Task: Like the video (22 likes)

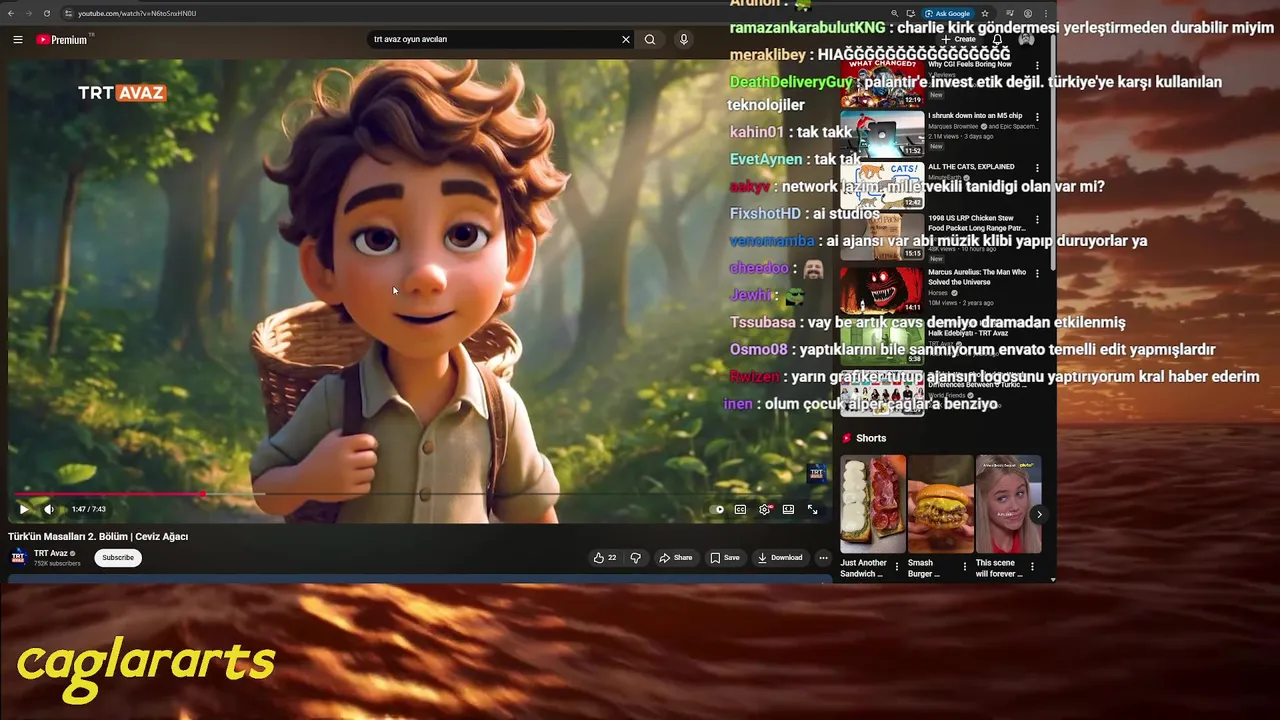Action: coord(605,558)
